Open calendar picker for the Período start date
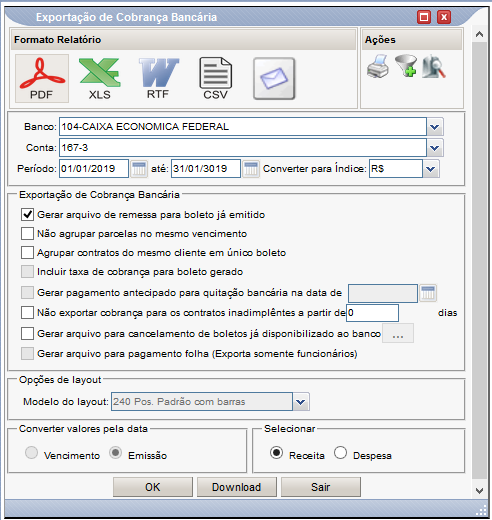Image resolution: width=492 pixels, height=520 pixels. point(139,169)
